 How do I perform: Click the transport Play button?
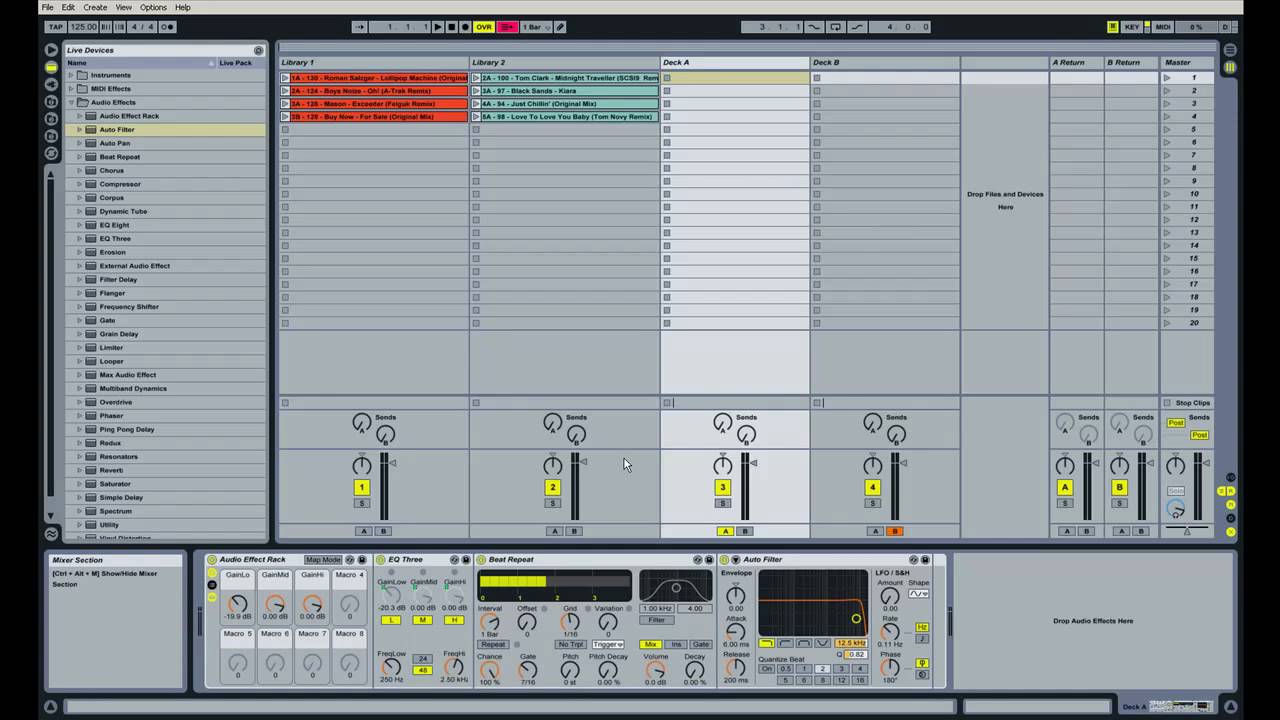pyautogui.click(x=438, y=27)
